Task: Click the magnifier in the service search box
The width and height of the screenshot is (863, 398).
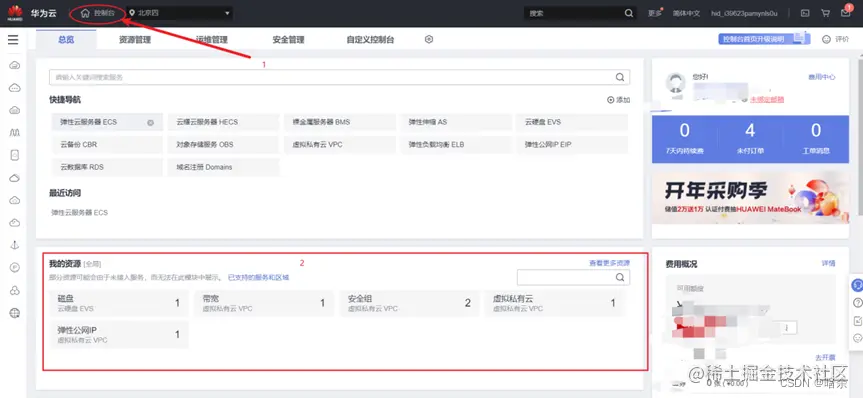Action: click(x=620, y=77)
